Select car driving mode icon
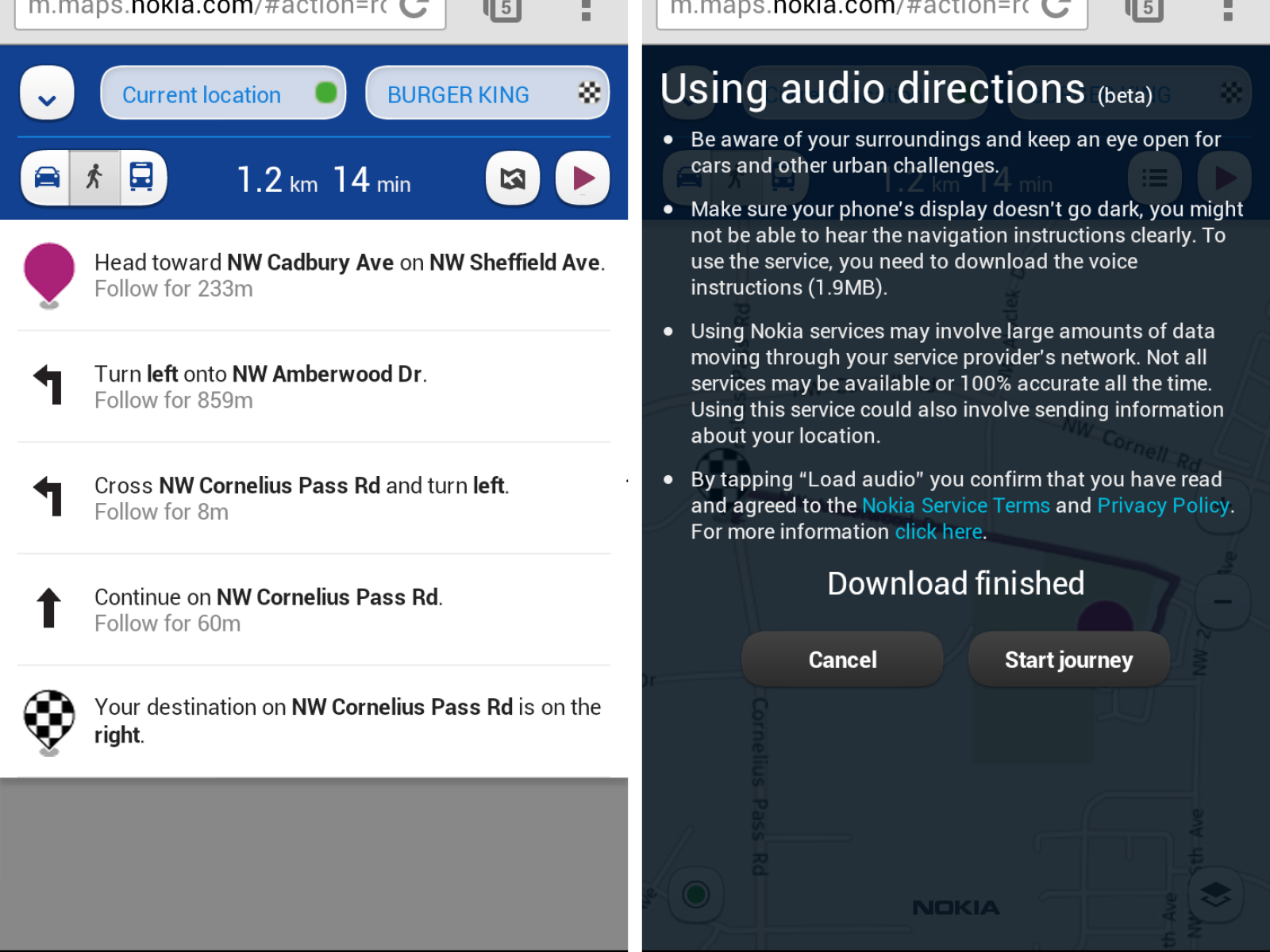 (47, 178)
